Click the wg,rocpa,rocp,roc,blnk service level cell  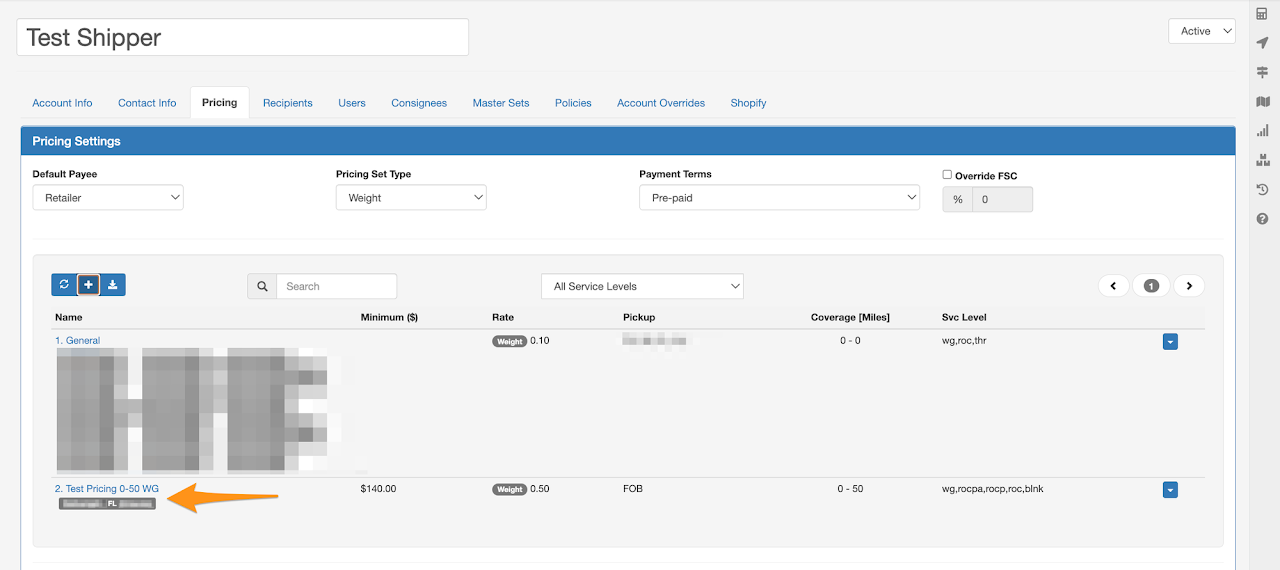(992, 489)
